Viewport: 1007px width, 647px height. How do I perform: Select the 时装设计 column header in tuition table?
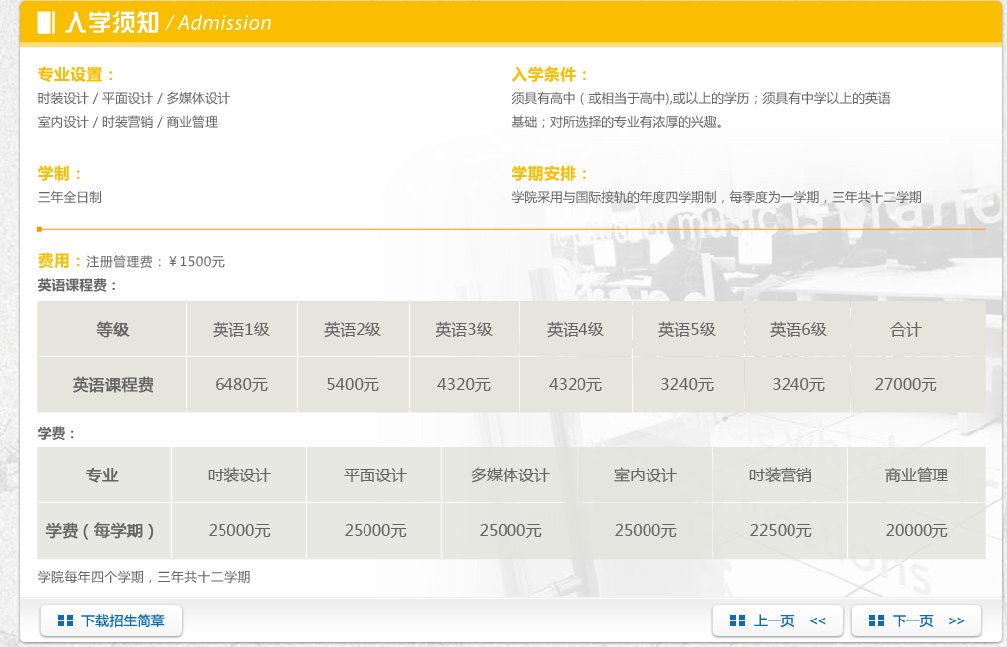click(239, 475)
